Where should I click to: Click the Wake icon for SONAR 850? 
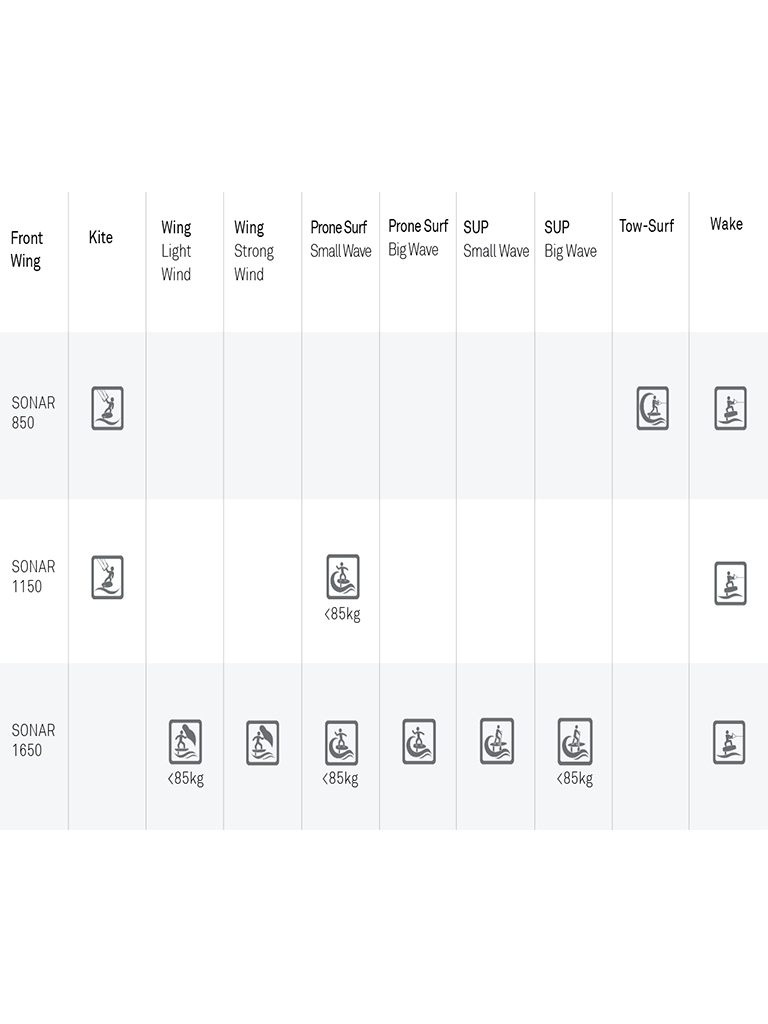730,408
